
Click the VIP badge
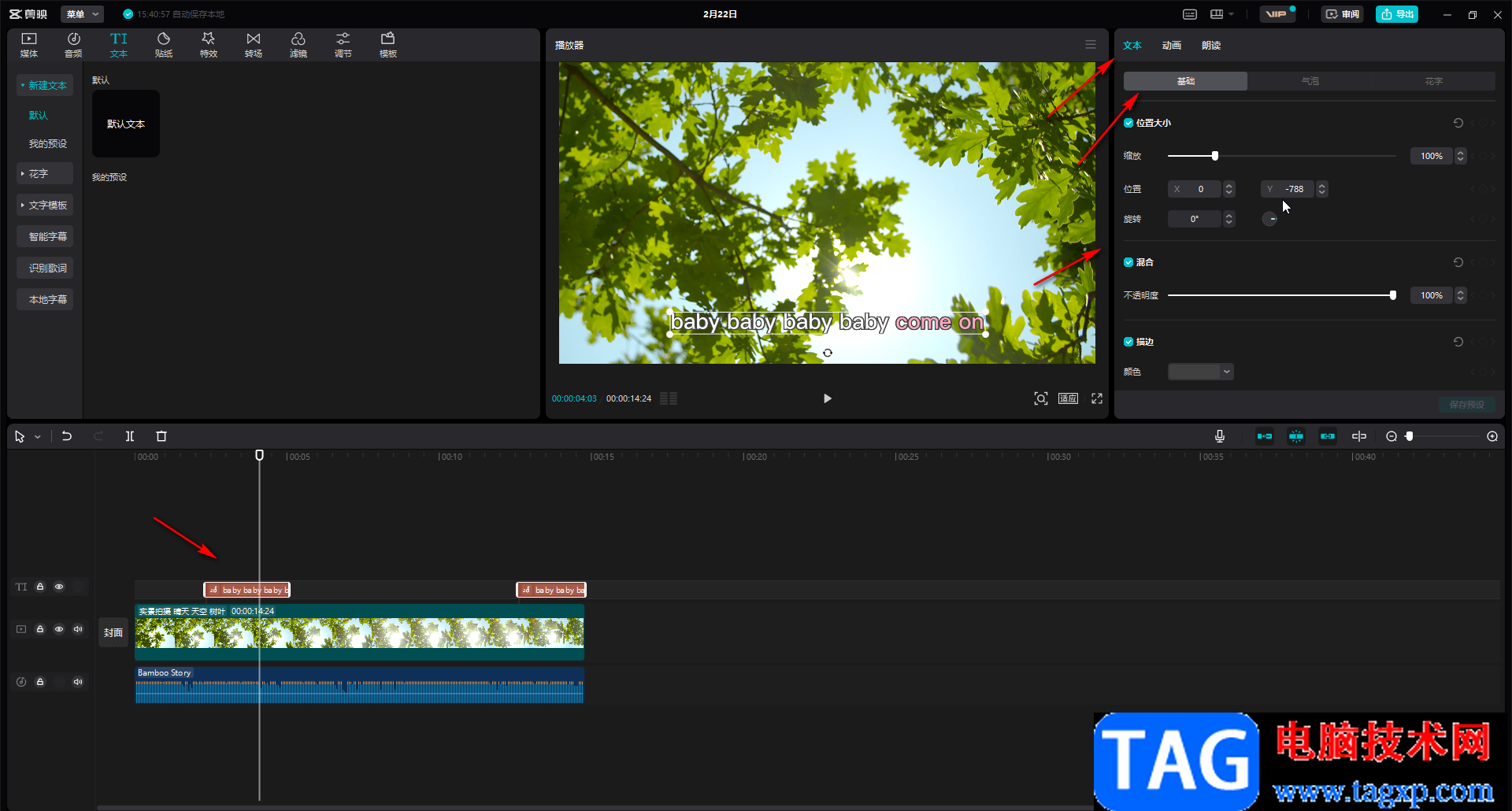point(1277,14)
